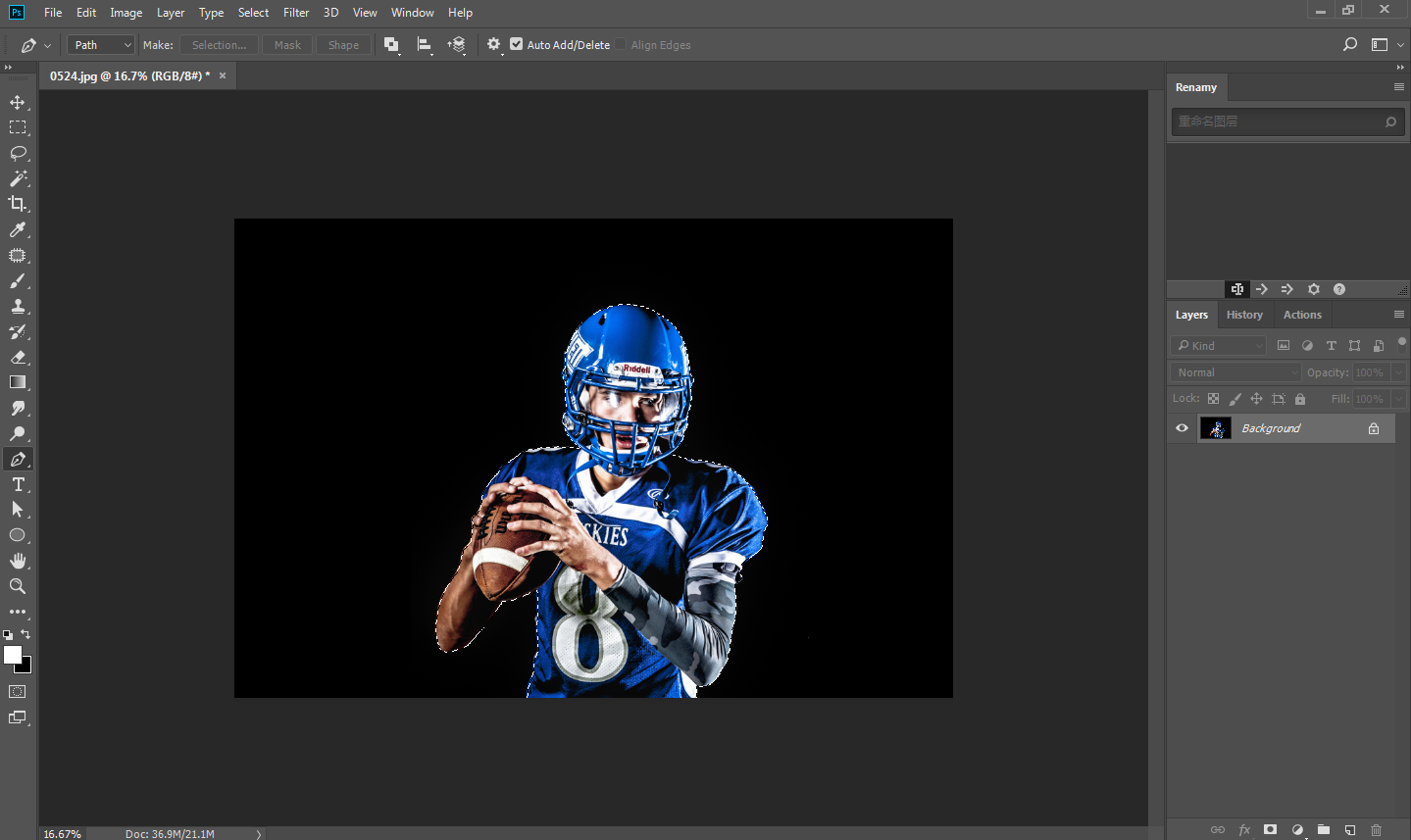Open the Renamy panel menu
The image size is (1411, 840).
click(x=1399, y=87)
